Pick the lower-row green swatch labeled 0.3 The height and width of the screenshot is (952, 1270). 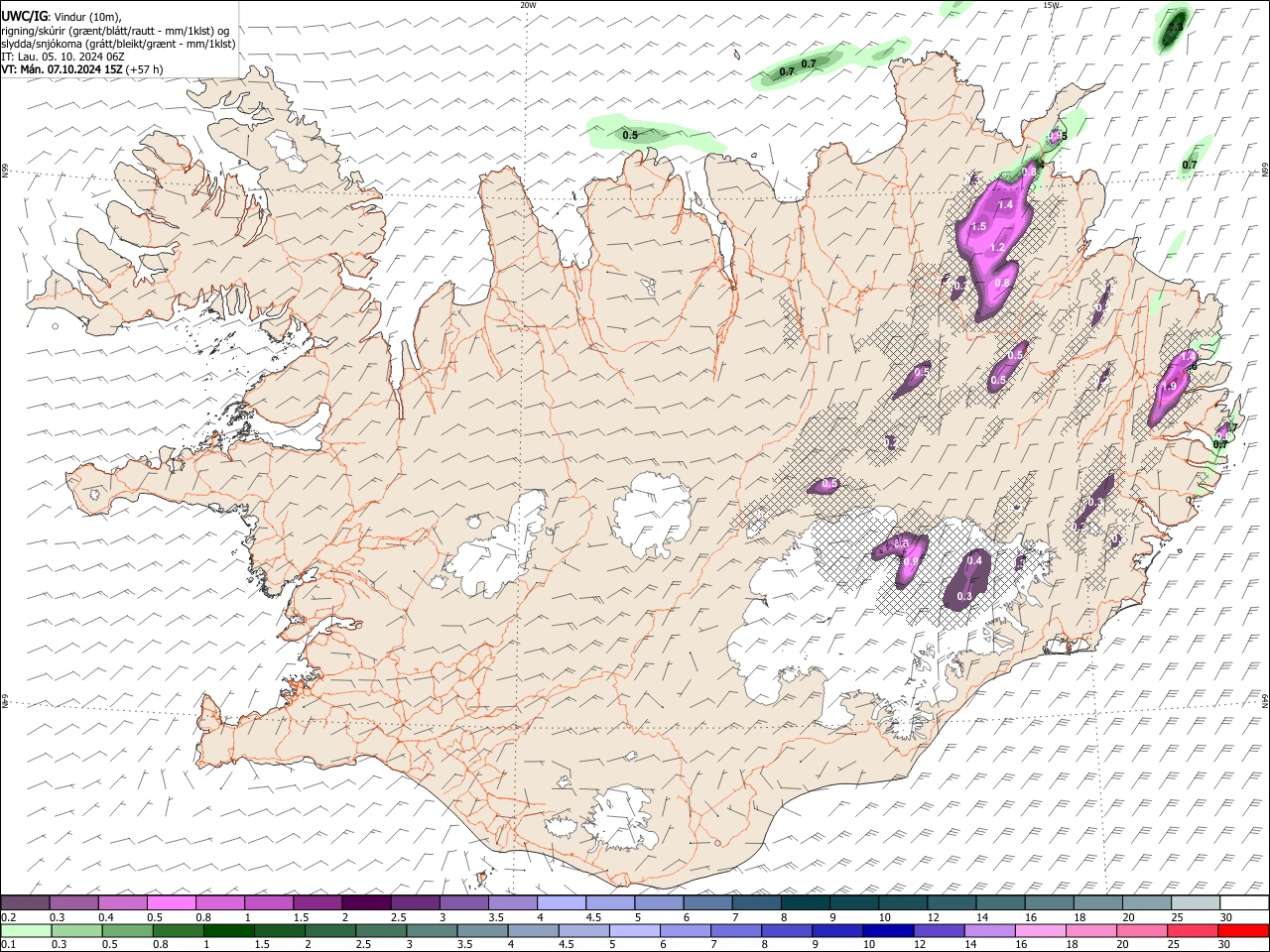(x=77, y=930)
